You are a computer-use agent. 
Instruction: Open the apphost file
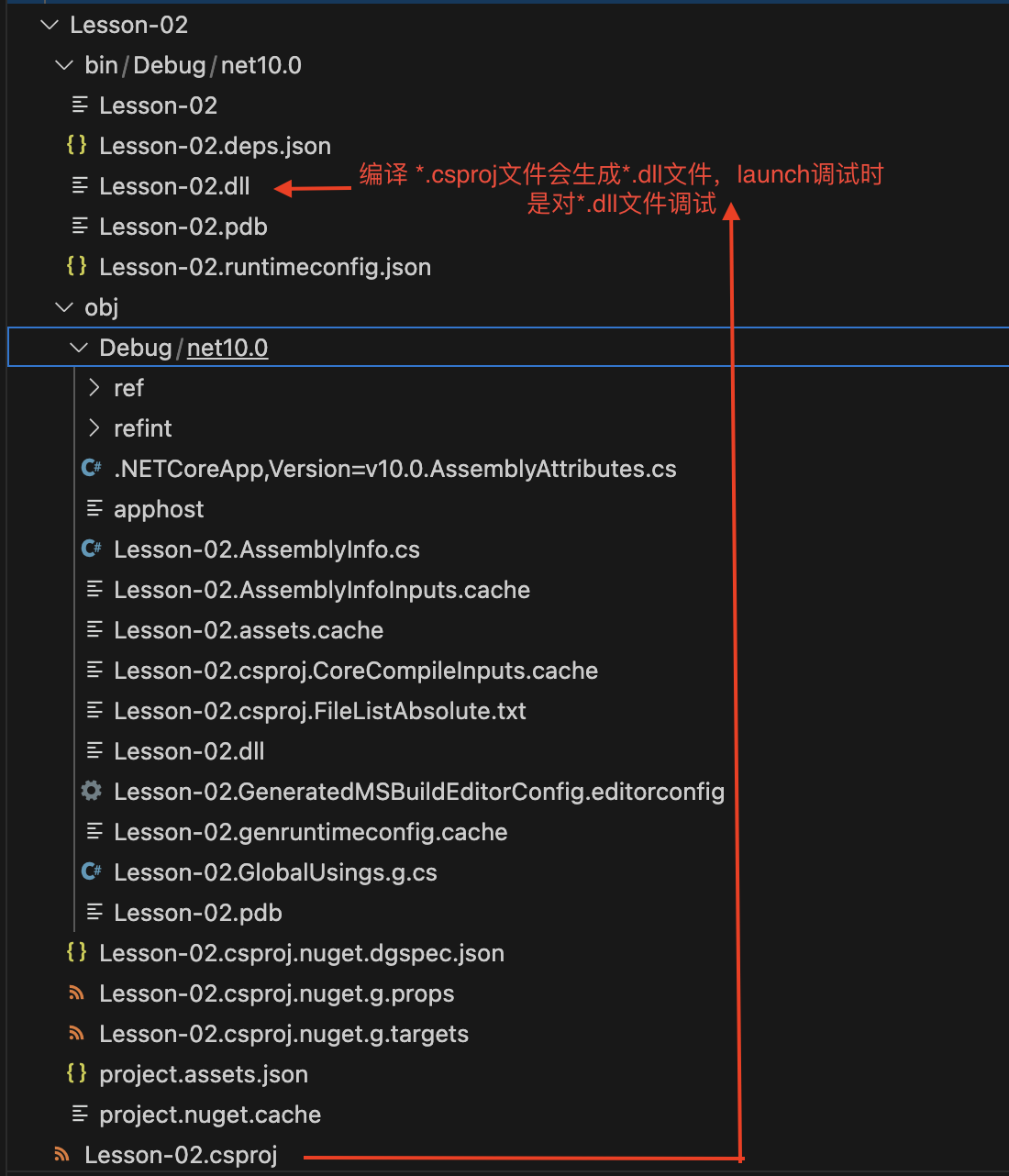coord(159,509)
